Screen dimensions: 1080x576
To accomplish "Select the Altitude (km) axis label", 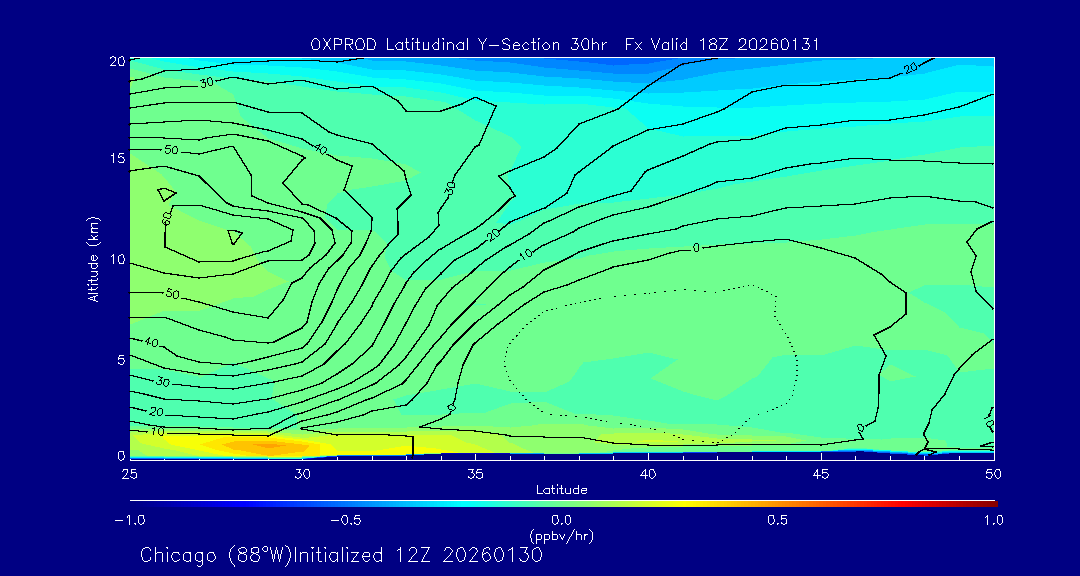I will click(93, 258).
